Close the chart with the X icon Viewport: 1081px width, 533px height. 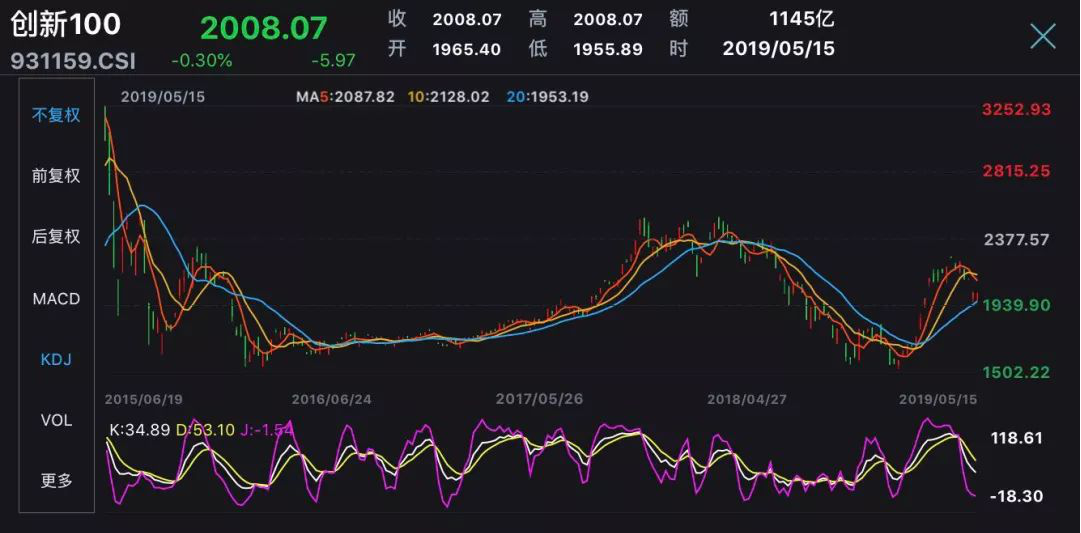[x=1042, y=36]
